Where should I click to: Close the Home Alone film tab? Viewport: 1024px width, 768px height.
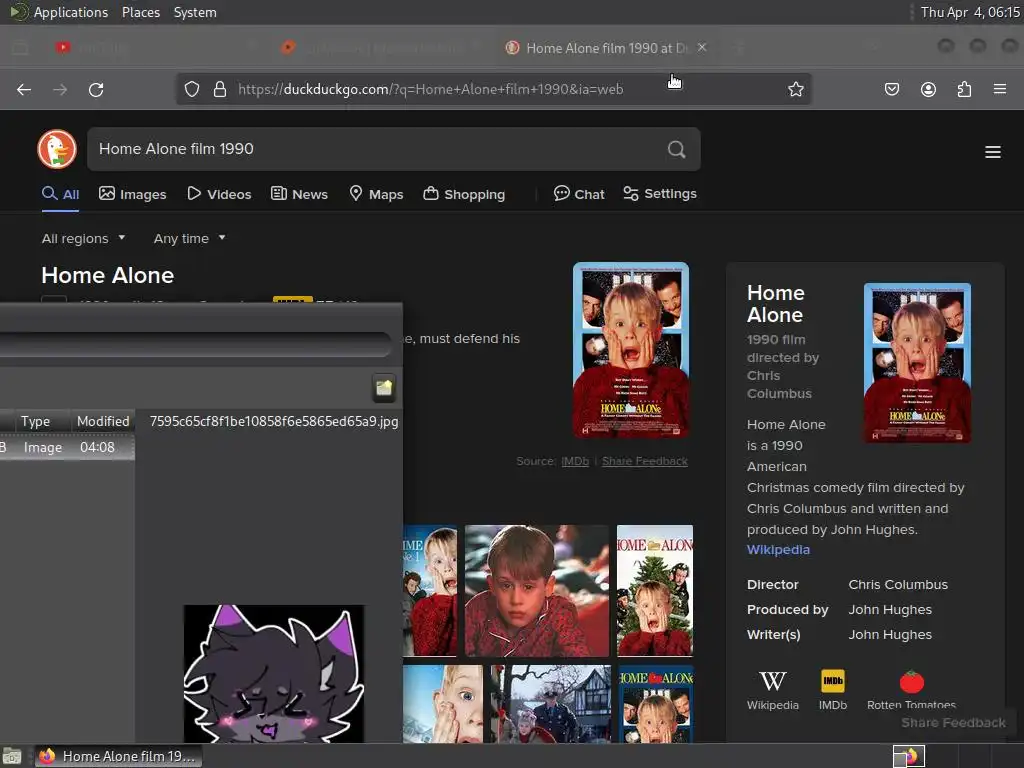[702, 48]
